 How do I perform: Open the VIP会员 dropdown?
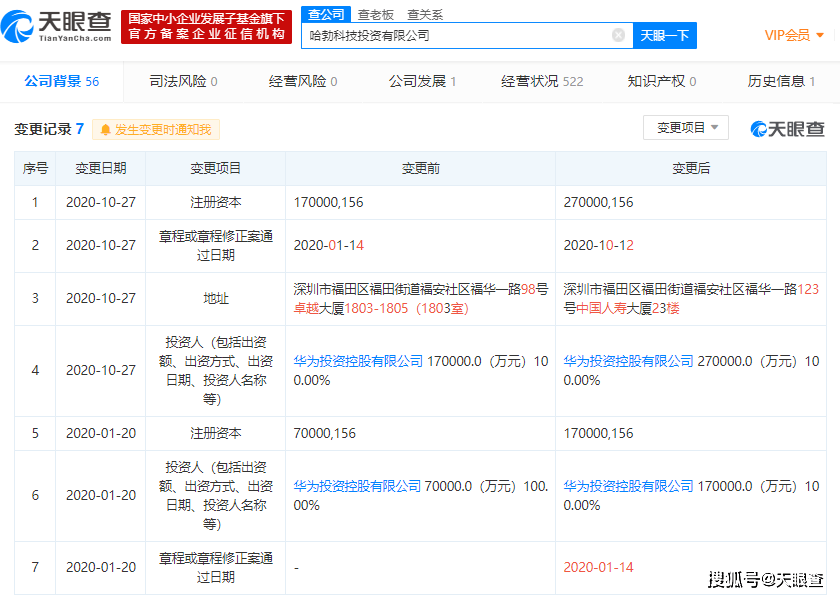coord(794,35)
